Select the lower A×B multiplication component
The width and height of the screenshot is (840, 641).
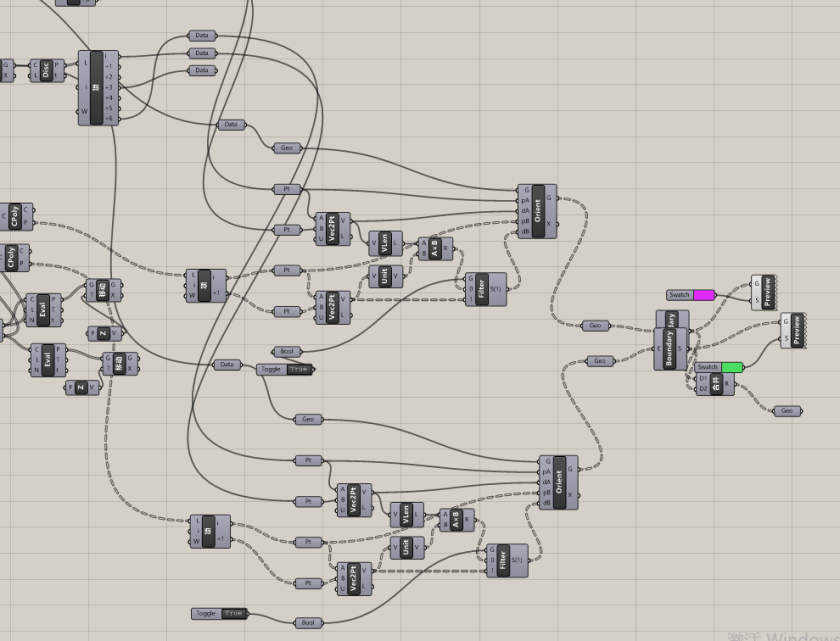click(x=456, y=520)
